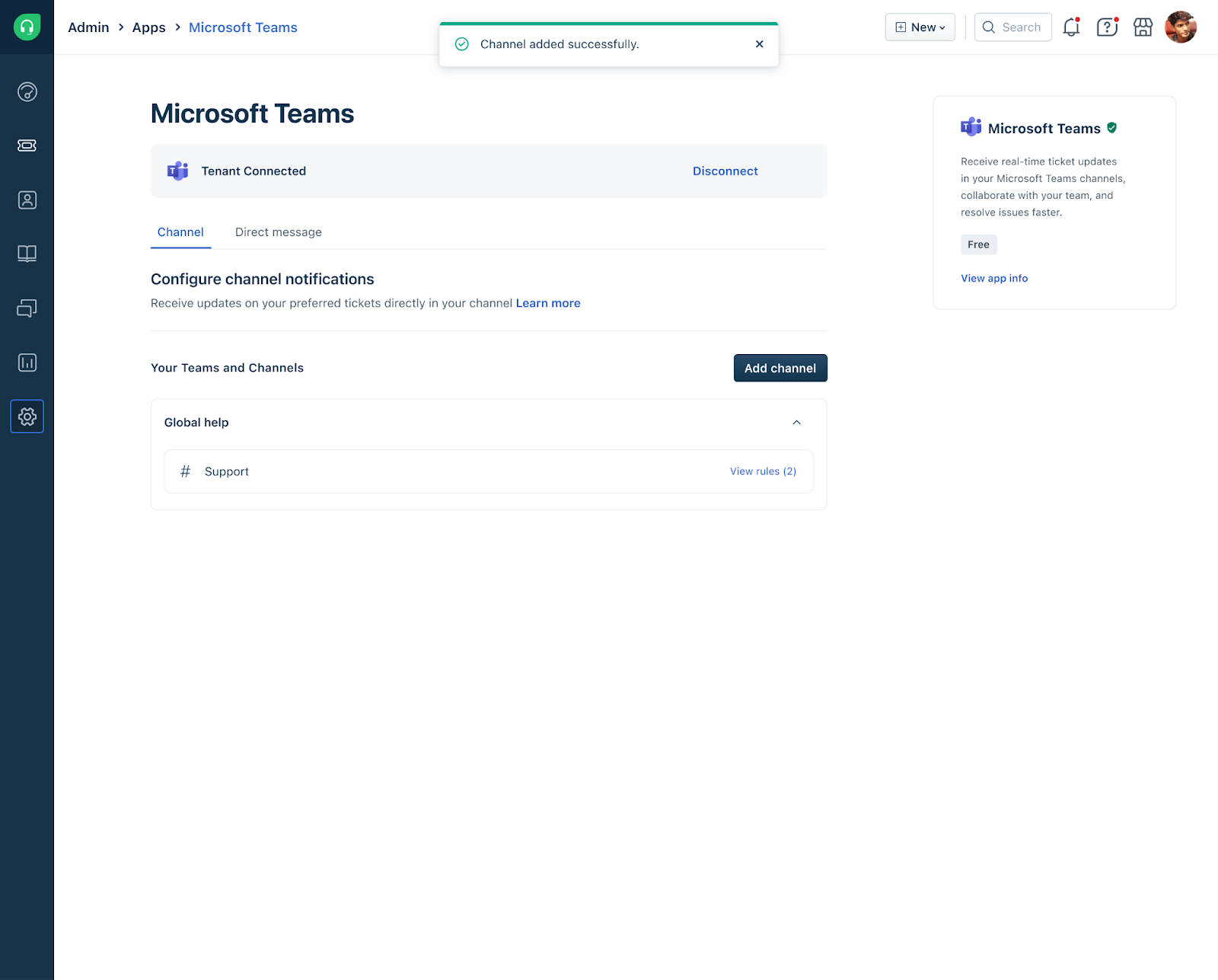The width and height of the screenshot is (1218, 980).
Task: Dismiss the Channel added notification
Action: pos(759,44)
